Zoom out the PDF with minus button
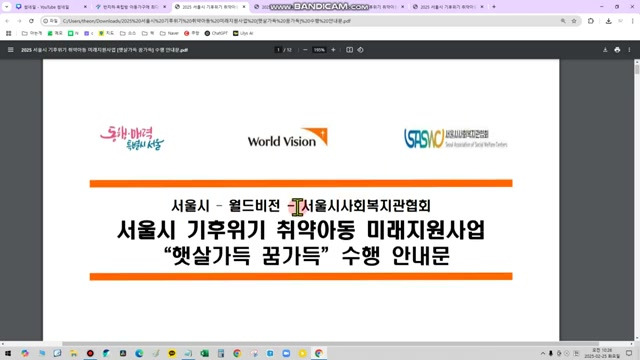The height and width of the screenshot is (360, 640). pyautogui.click(x=305, y=50)
